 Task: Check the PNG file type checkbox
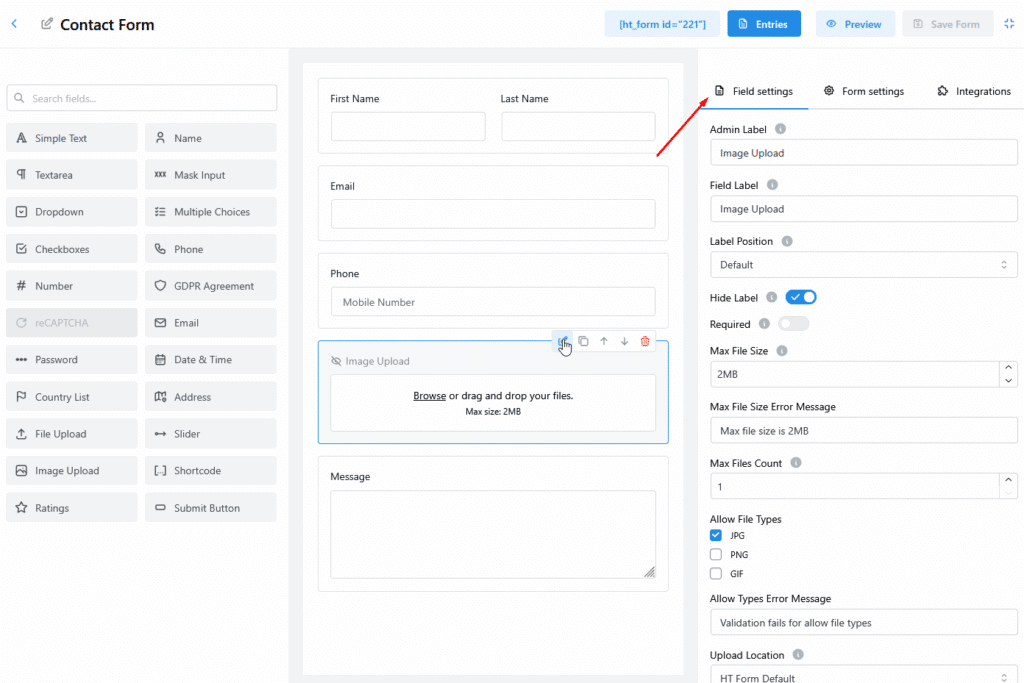click(716, 554)
